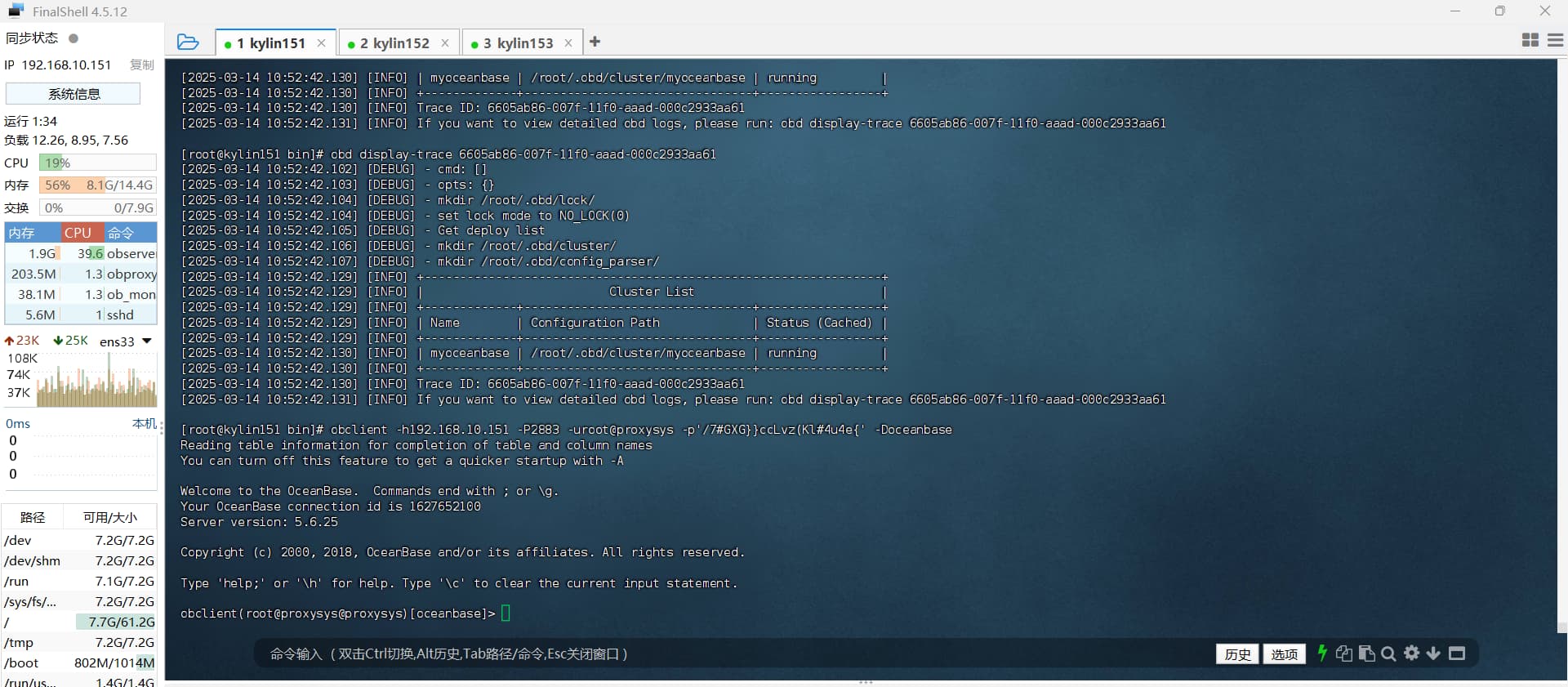Open the grid layout view icon
This screenshot has height=687, width=1568.
1530,40
